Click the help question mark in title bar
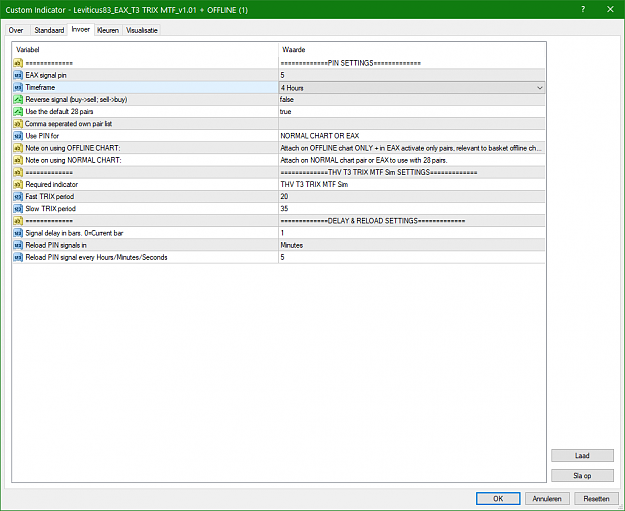Image resolution: width=625 pixels, height=511 pixels. coord(583,9)
